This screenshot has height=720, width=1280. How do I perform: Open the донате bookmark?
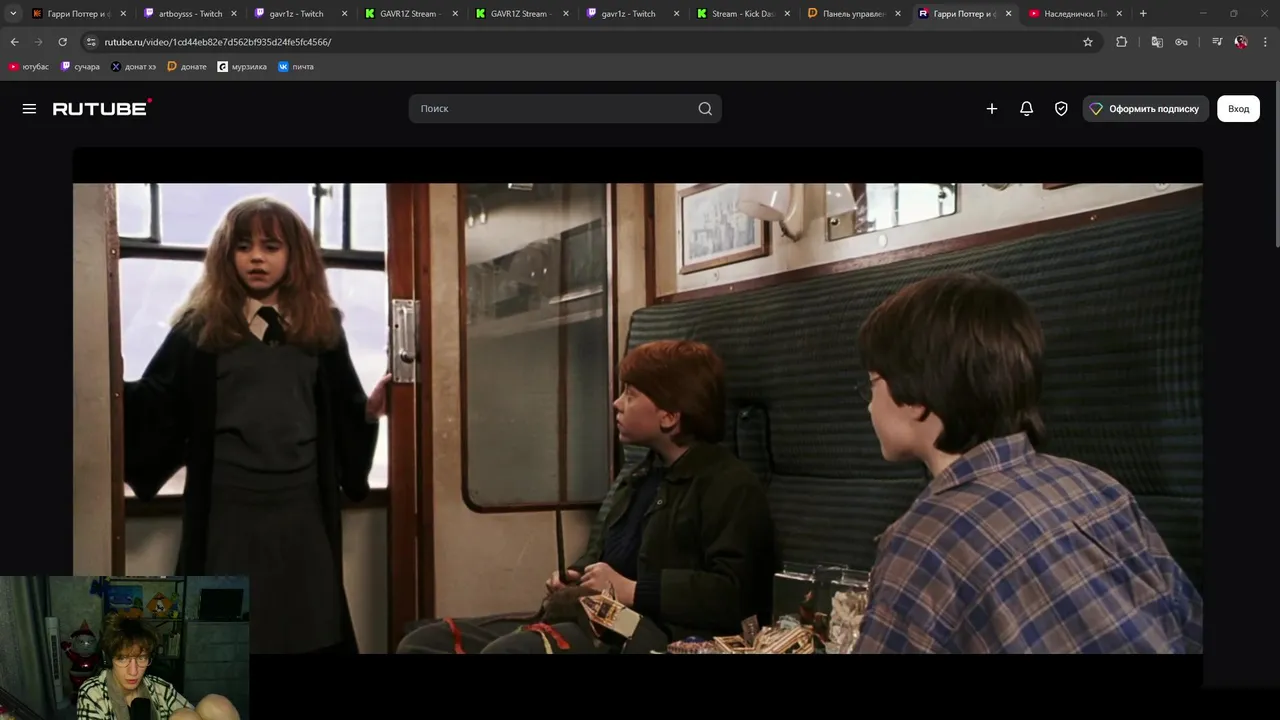187,67
